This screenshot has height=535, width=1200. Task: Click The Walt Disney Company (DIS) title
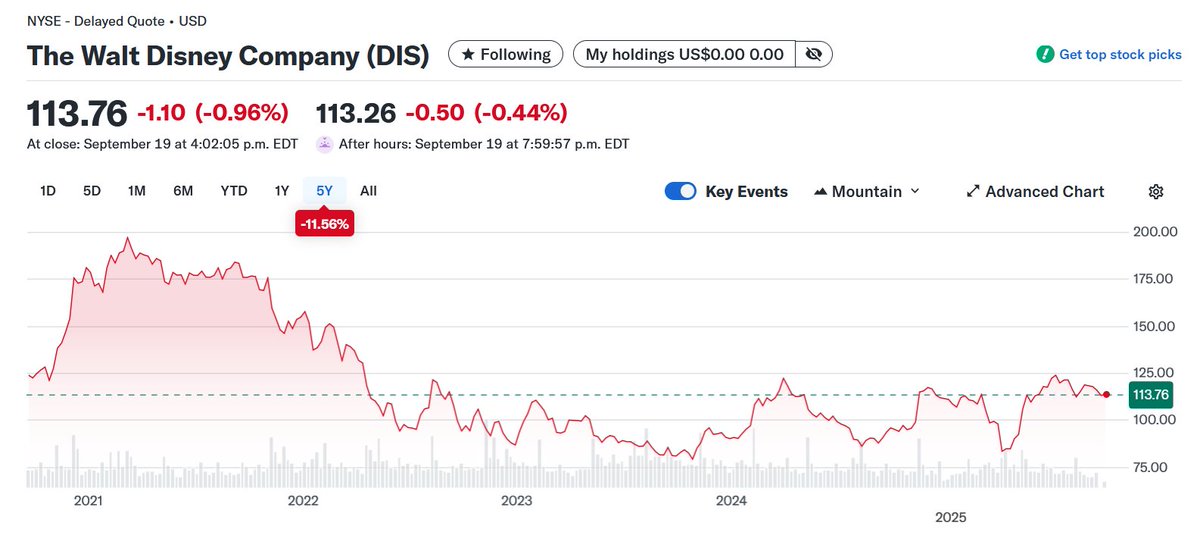228,55
